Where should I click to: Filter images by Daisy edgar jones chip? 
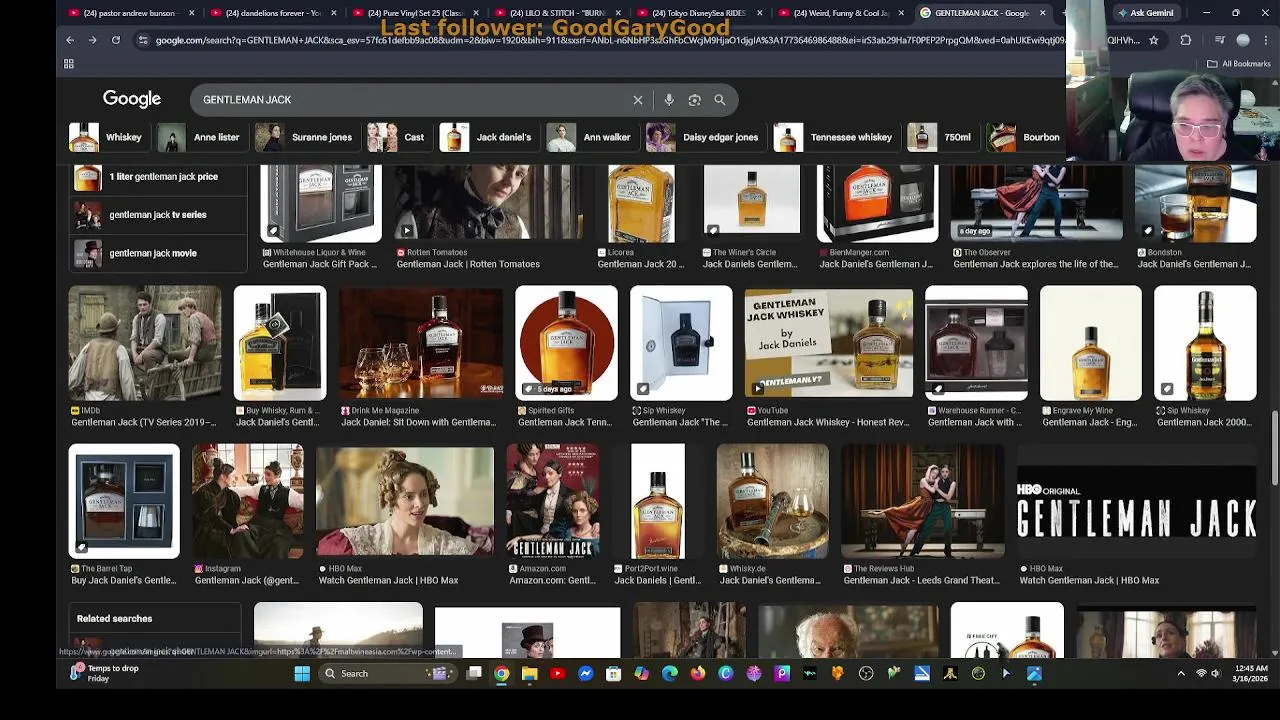tap(704, 137)
